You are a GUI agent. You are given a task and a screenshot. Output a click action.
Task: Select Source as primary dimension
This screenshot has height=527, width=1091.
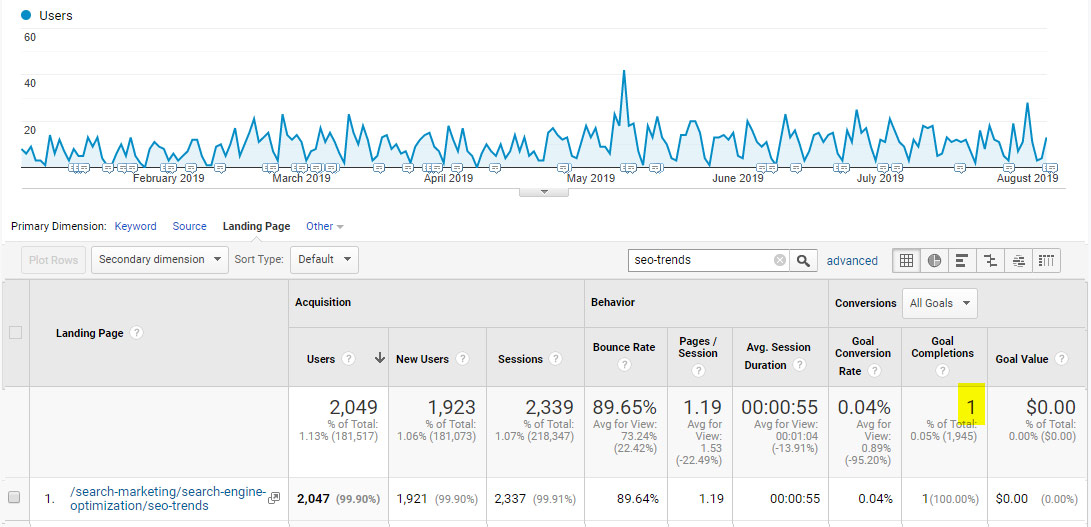pyautogui.click(x=189, y=227)
